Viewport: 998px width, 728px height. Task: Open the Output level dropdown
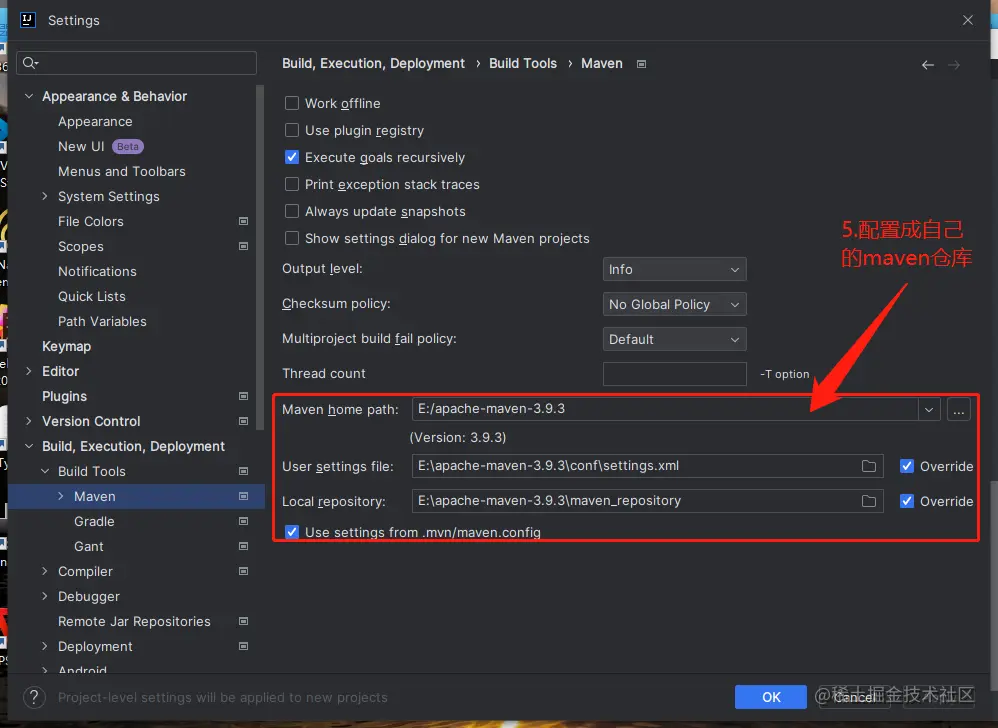[674, 269]
